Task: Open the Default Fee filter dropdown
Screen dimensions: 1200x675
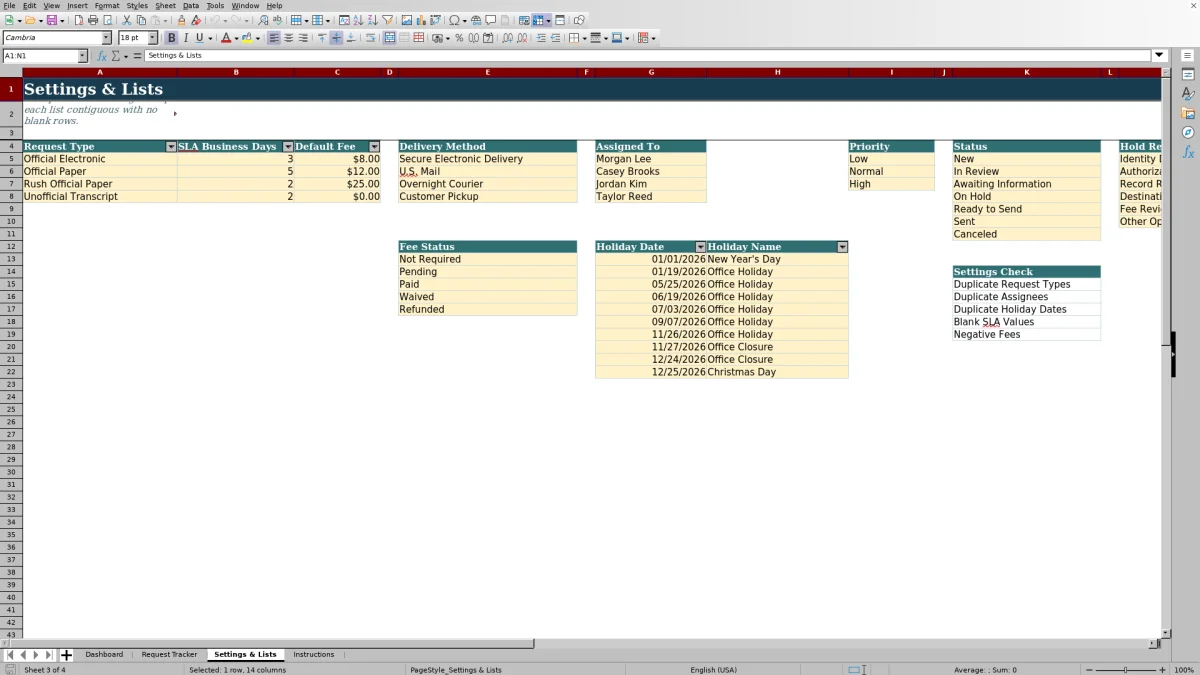Action: click(x=375, y=147)
